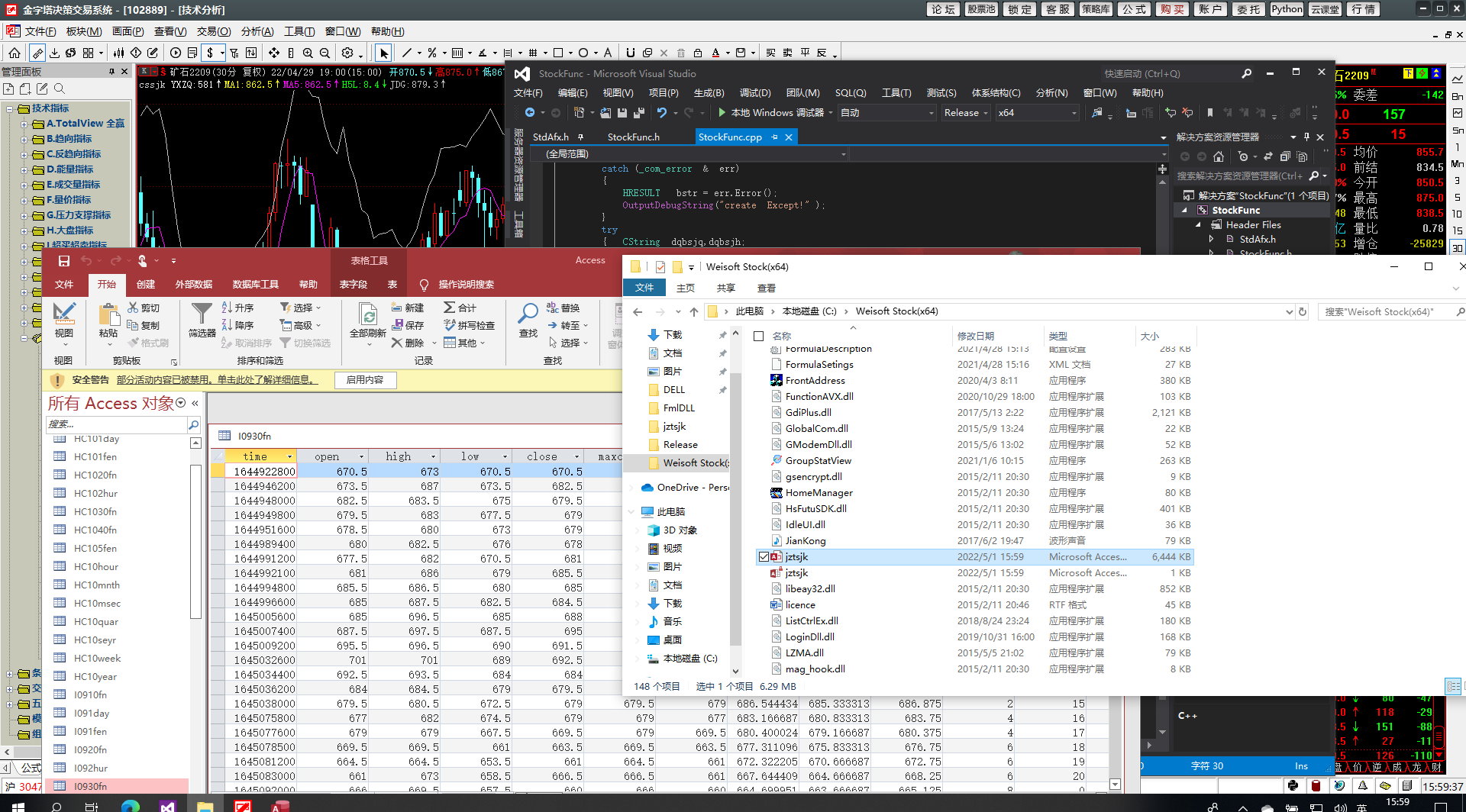This screenshot has height=812, width=1466.
Task: Click Totals (合计) sigma in Access ribbon
Action: coord(460,308)
